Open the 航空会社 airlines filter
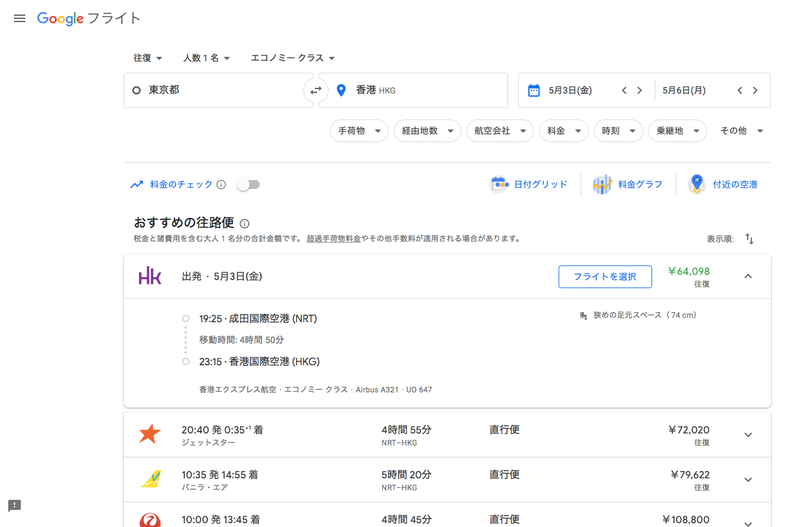 (500, 131)
